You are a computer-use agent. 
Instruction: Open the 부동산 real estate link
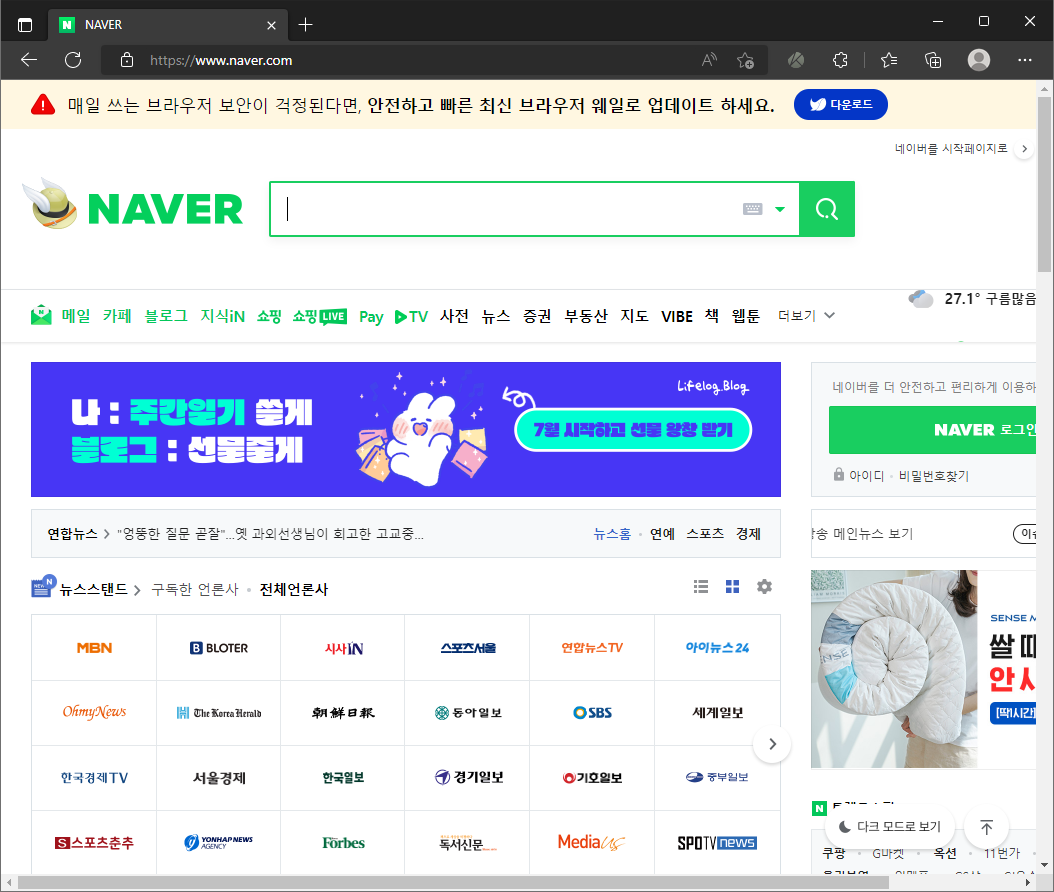click(x=585, y=316)
